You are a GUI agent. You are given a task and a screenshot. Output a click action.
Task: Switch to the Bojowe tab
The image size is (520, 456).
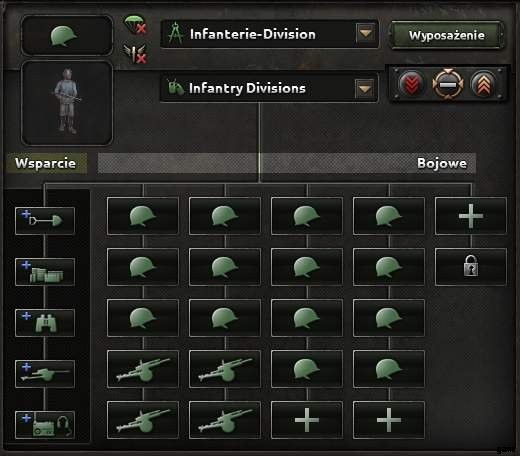442,163
